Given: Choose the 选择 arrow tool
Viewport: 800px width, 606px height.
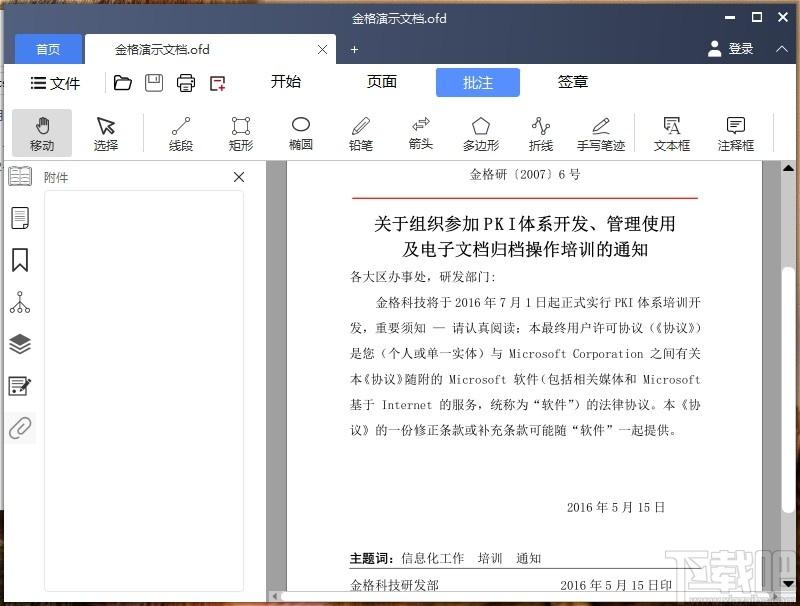Looking at the screenshot, I should (106, 133).
